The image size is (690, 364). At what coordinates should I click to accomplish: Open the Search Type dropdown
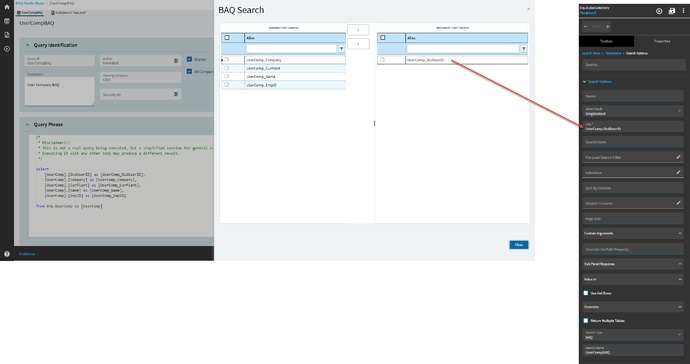633,335
